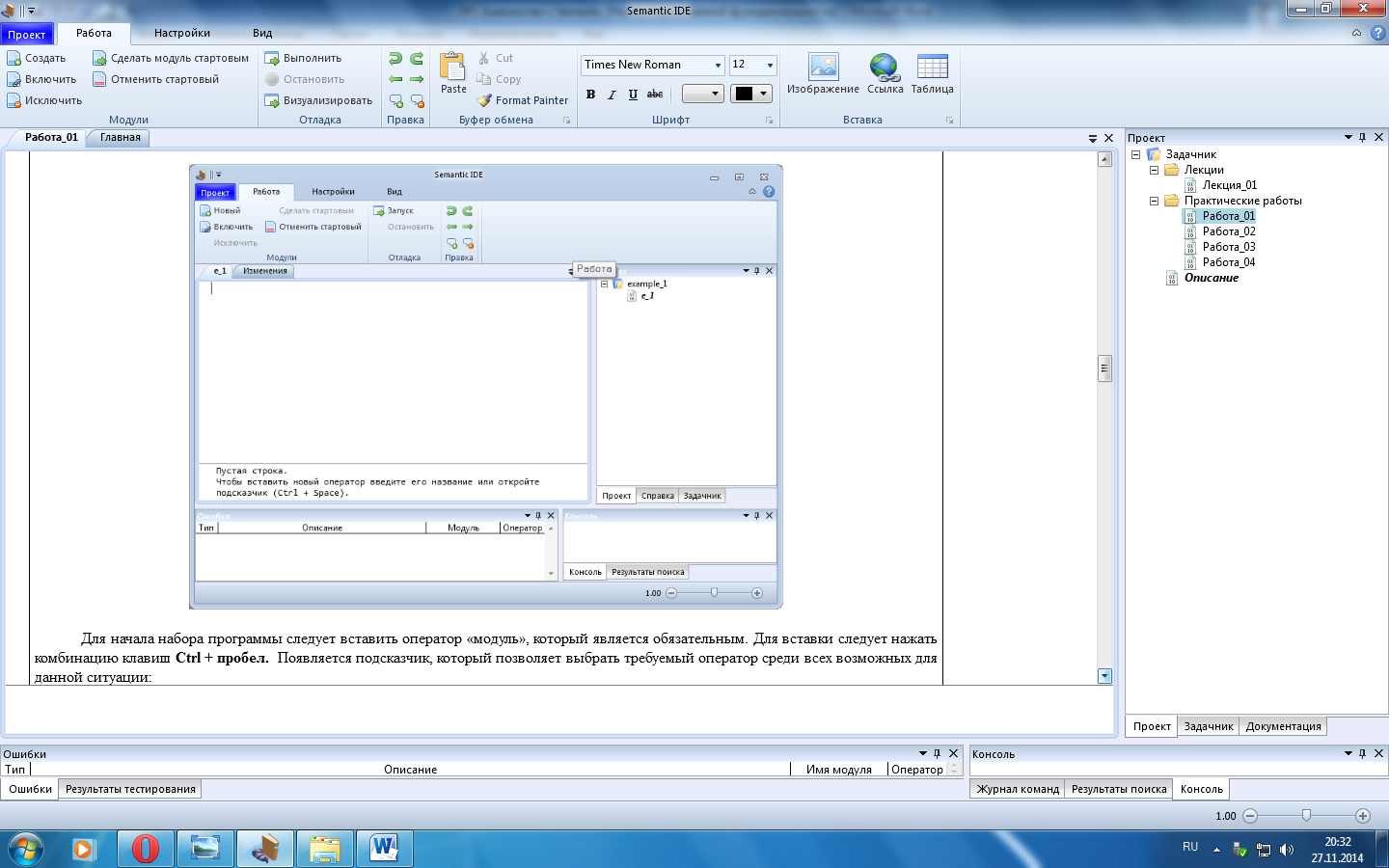The height and width of the screenshot is (868, 1389).
Task: Click Визуализировать in Отладка group
Action: [318, 100]
